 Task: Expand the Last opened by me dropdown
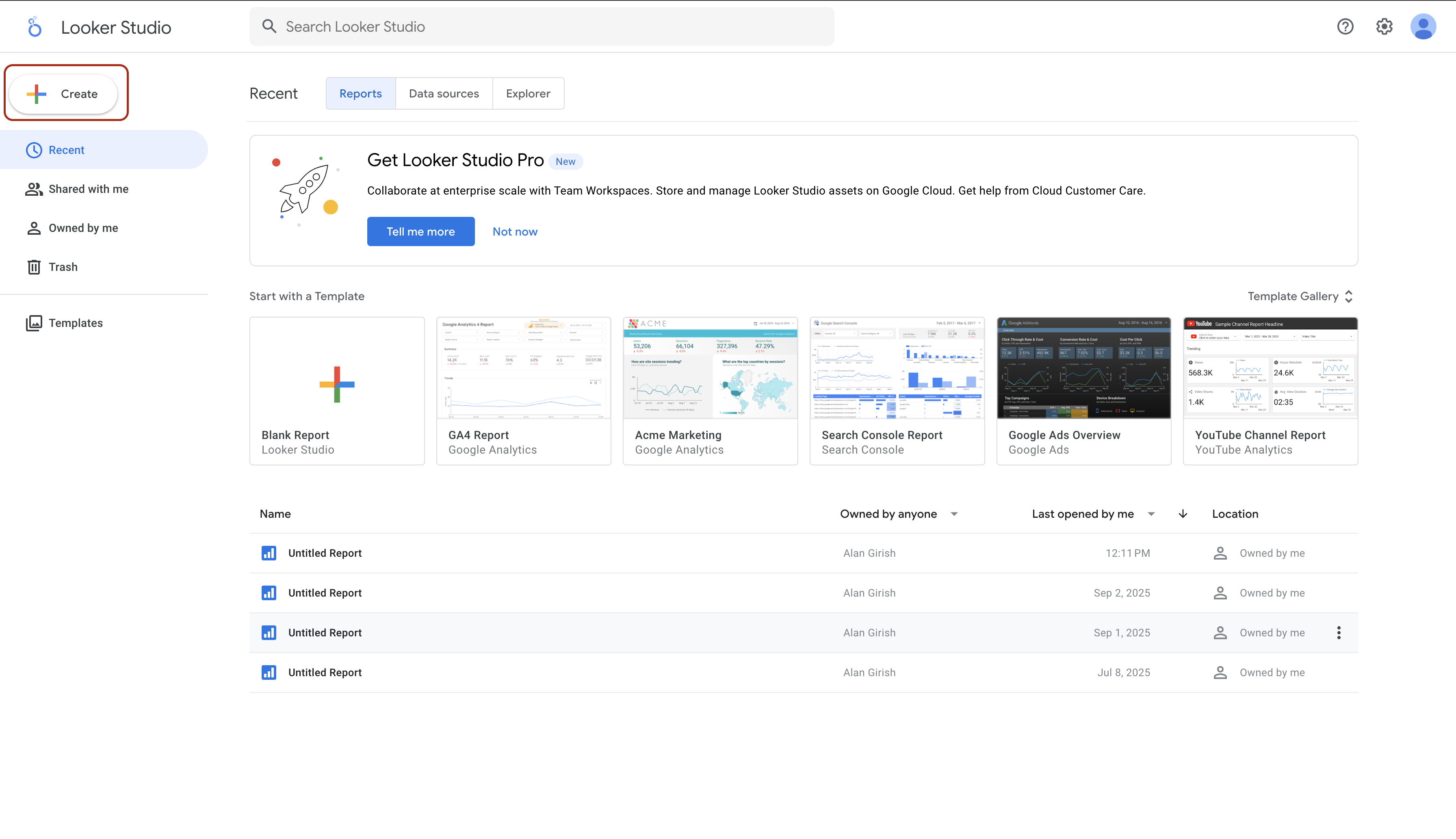click(1150, 514)
